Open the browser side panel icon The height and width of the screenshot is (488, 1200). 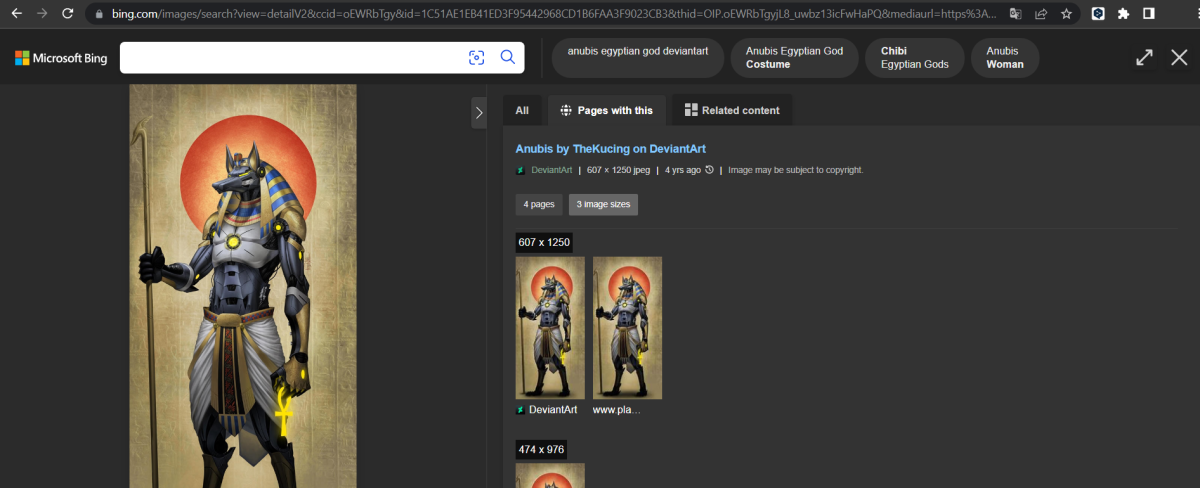click(1149, 14)
